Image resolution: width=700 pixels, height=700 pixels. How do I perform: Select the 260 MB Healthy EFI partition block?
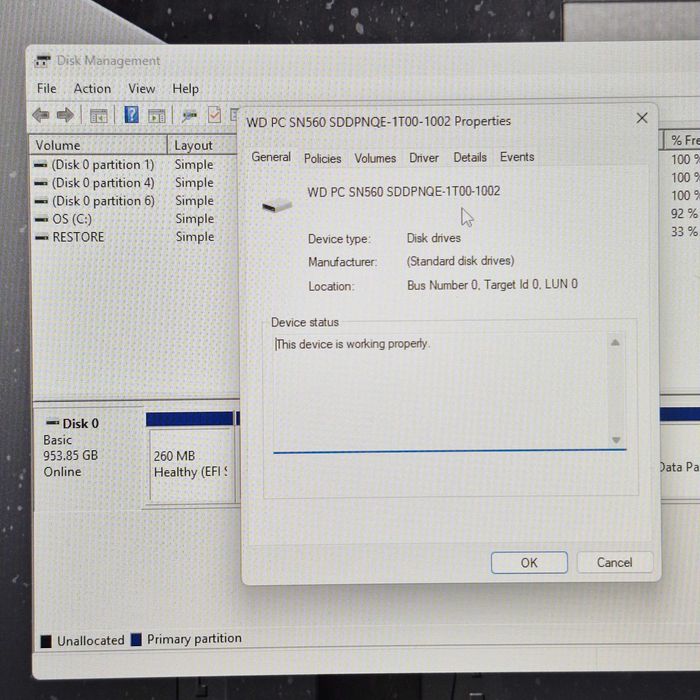(191, 465)
